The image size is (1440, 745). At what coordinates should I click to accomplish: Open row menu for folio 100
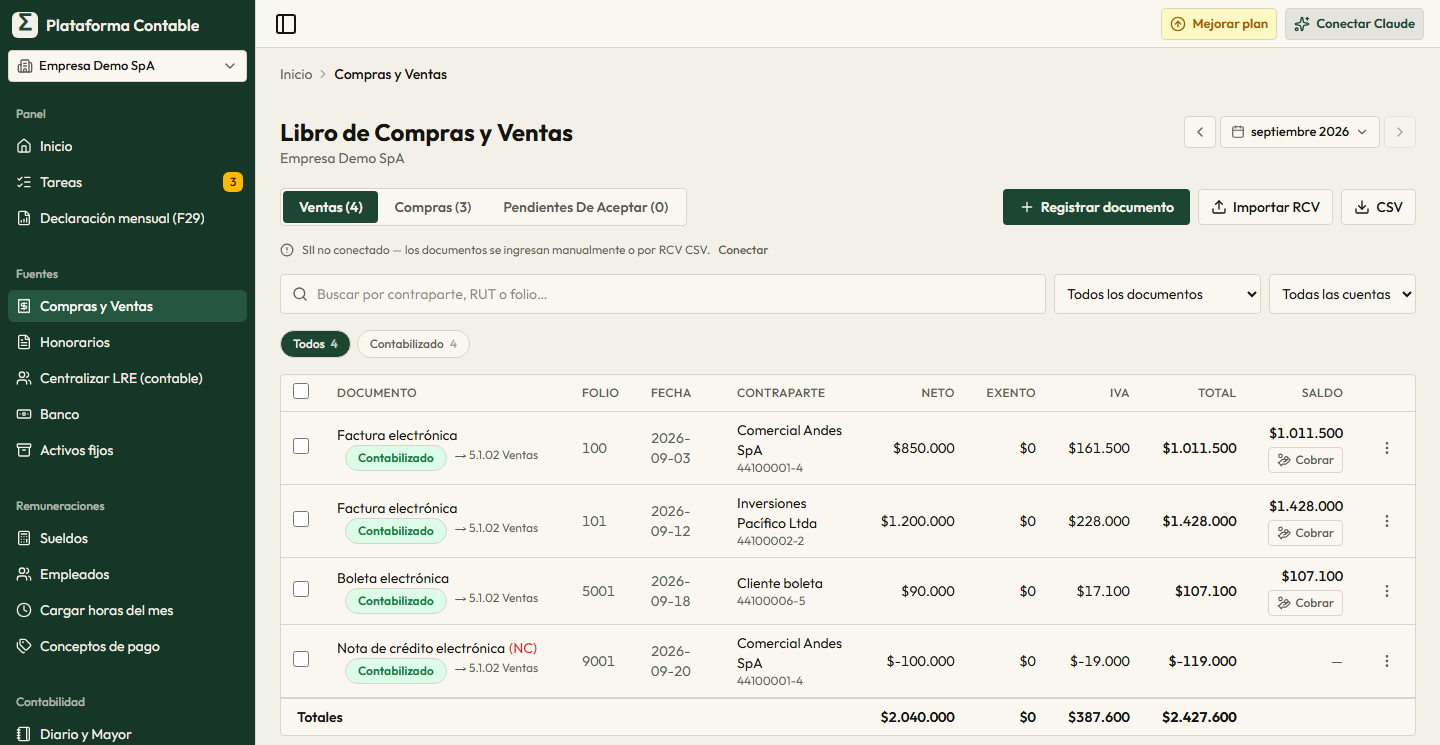click(1387, 448)
